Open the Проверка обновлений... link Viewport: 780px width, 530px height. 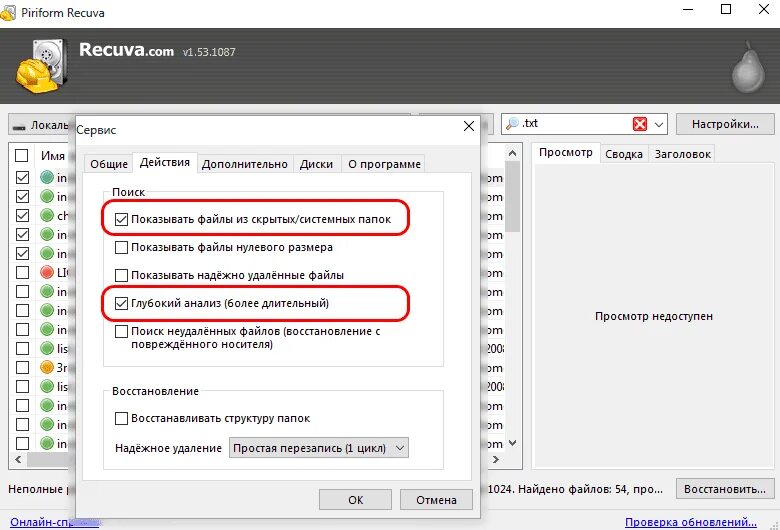(691, 522)
